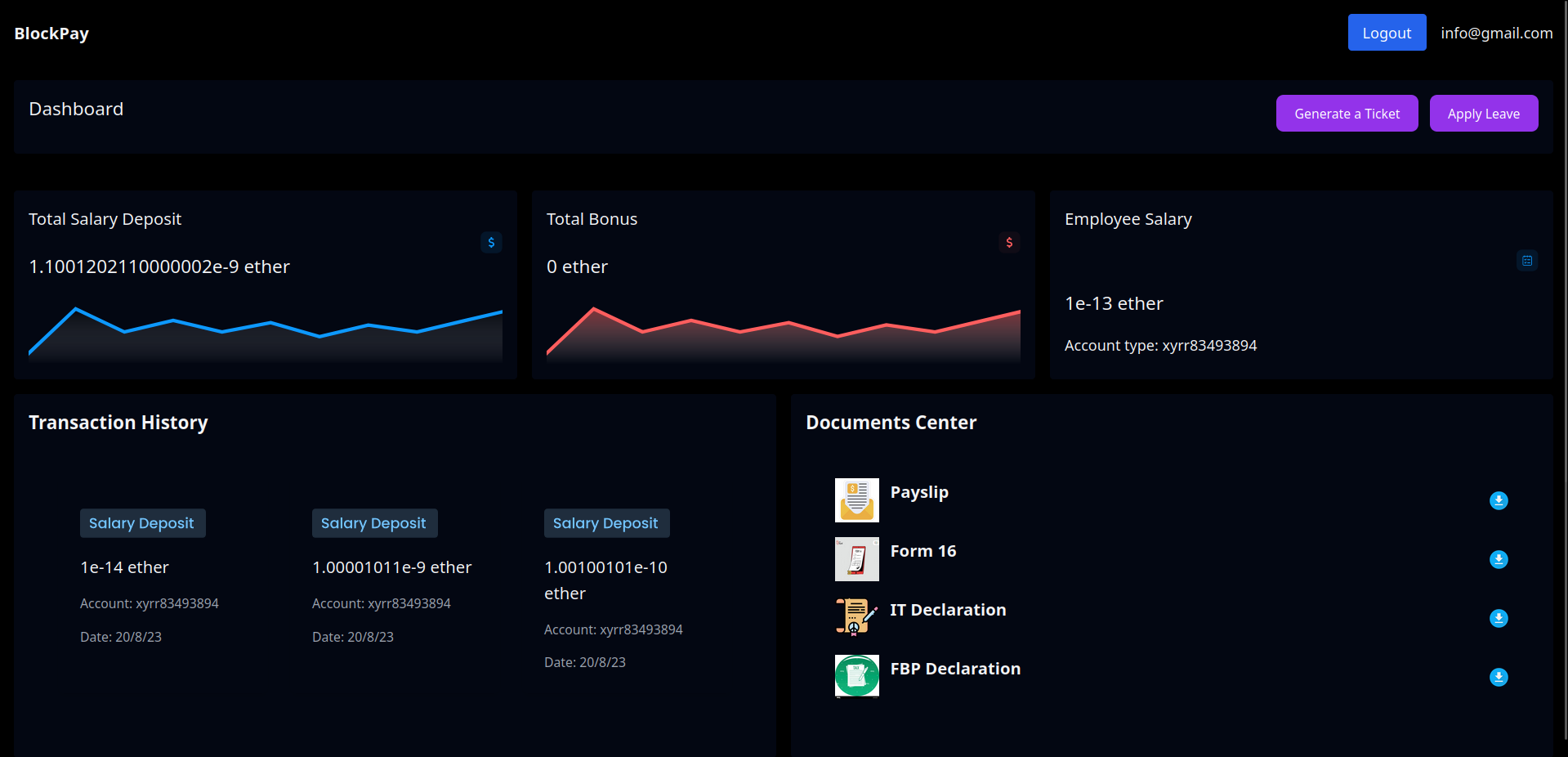Click the info@gmail.com account label
The image size is (1568, 757).
(x=1496, y=33)
